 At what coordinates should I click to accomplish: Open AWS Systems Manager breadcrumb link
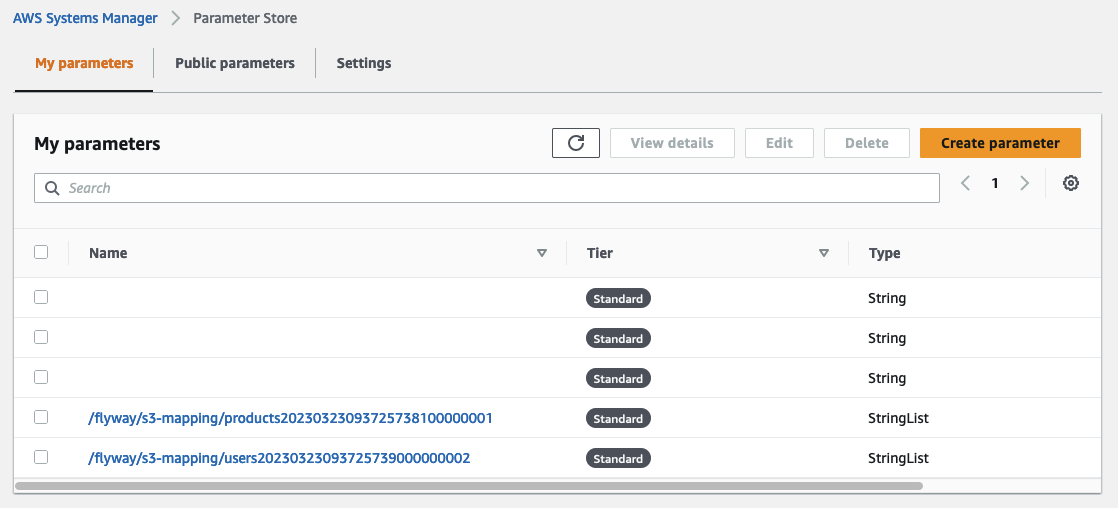coord(85,18)
